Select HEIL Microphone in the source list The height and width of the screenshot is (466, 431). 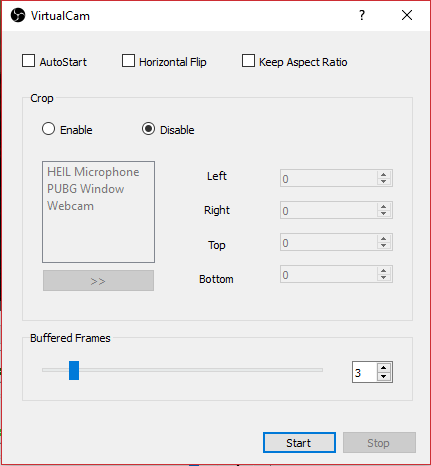[93, 172]
